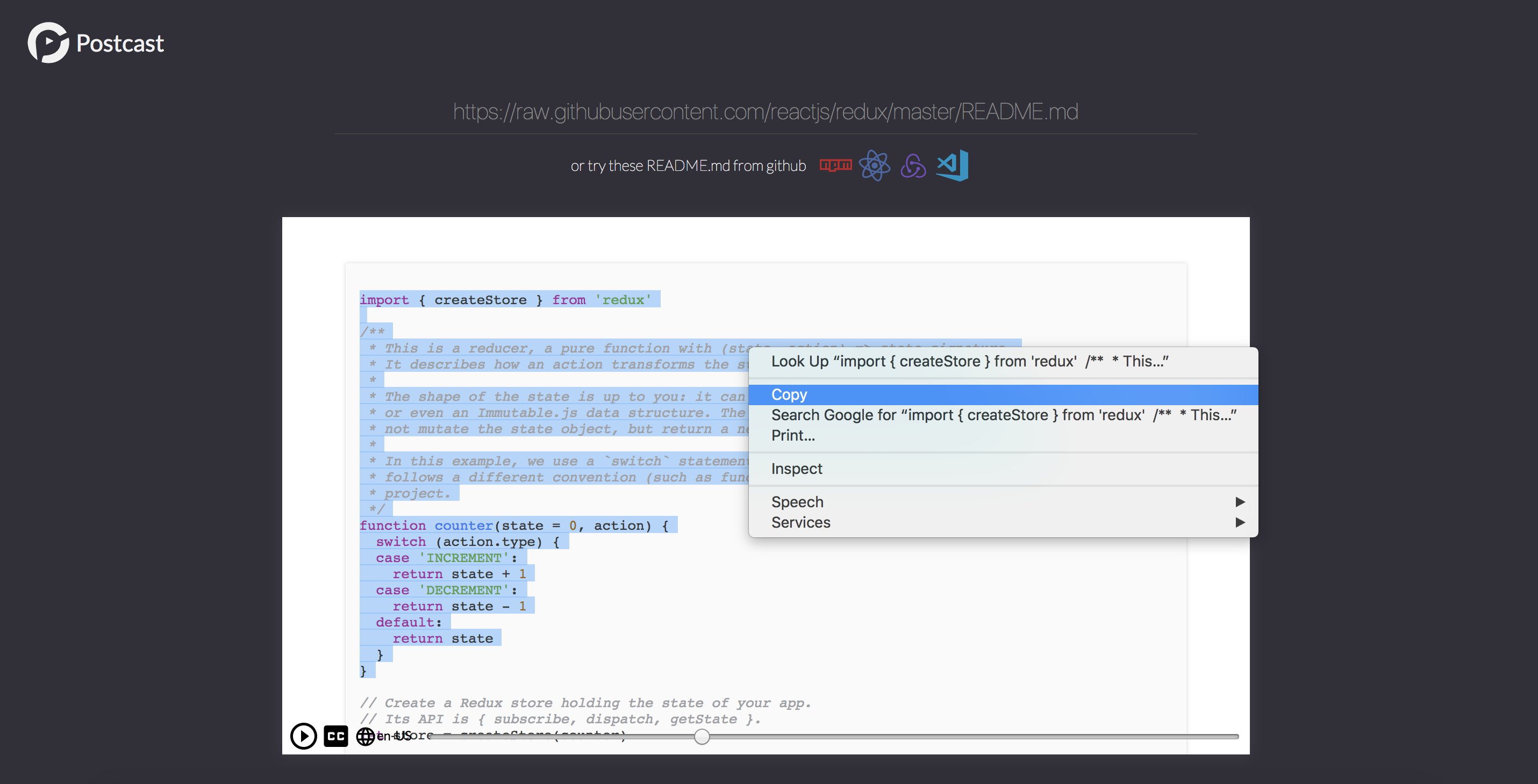Image resolution: width=1538 pixels, height=784 pixels.
Task: Click the counter function name in code
Action: [x=463, y=525]
